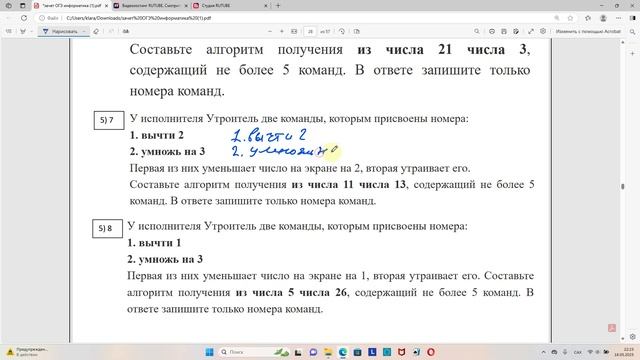Click text "2. умножь на 3" in task 5) 8

[165, 259]
